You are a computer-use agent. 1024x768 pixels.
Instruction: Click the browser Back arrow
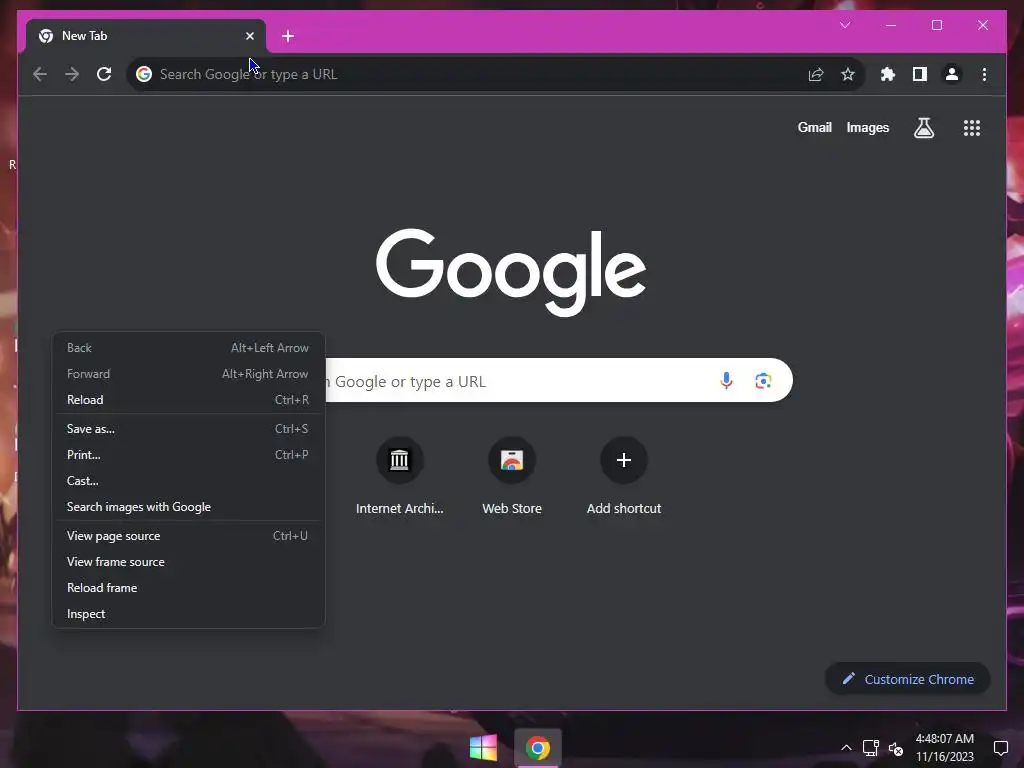[x=40, y=74]
